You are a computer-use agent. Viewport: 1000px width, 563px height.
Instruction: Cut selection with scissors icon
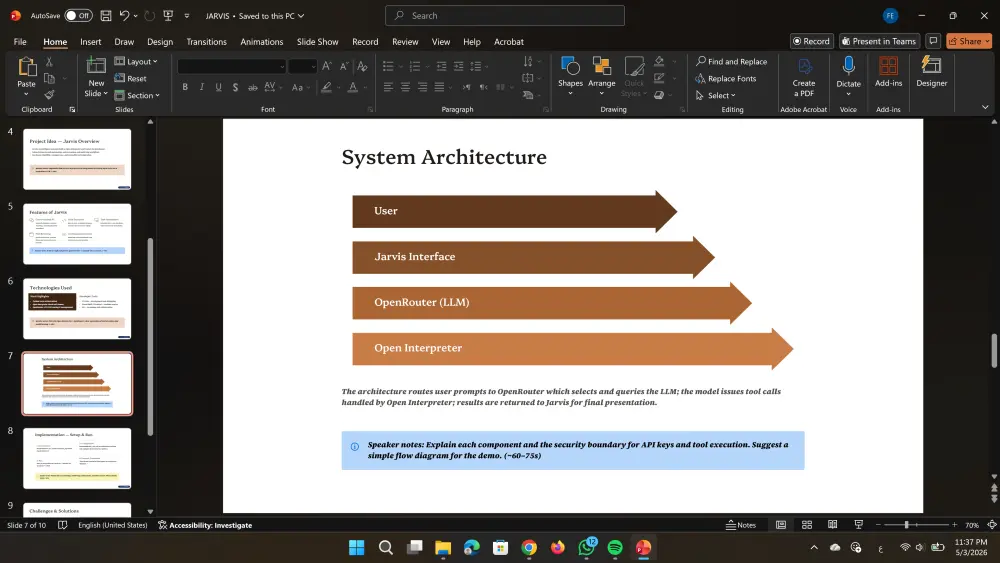pos(49,62)
